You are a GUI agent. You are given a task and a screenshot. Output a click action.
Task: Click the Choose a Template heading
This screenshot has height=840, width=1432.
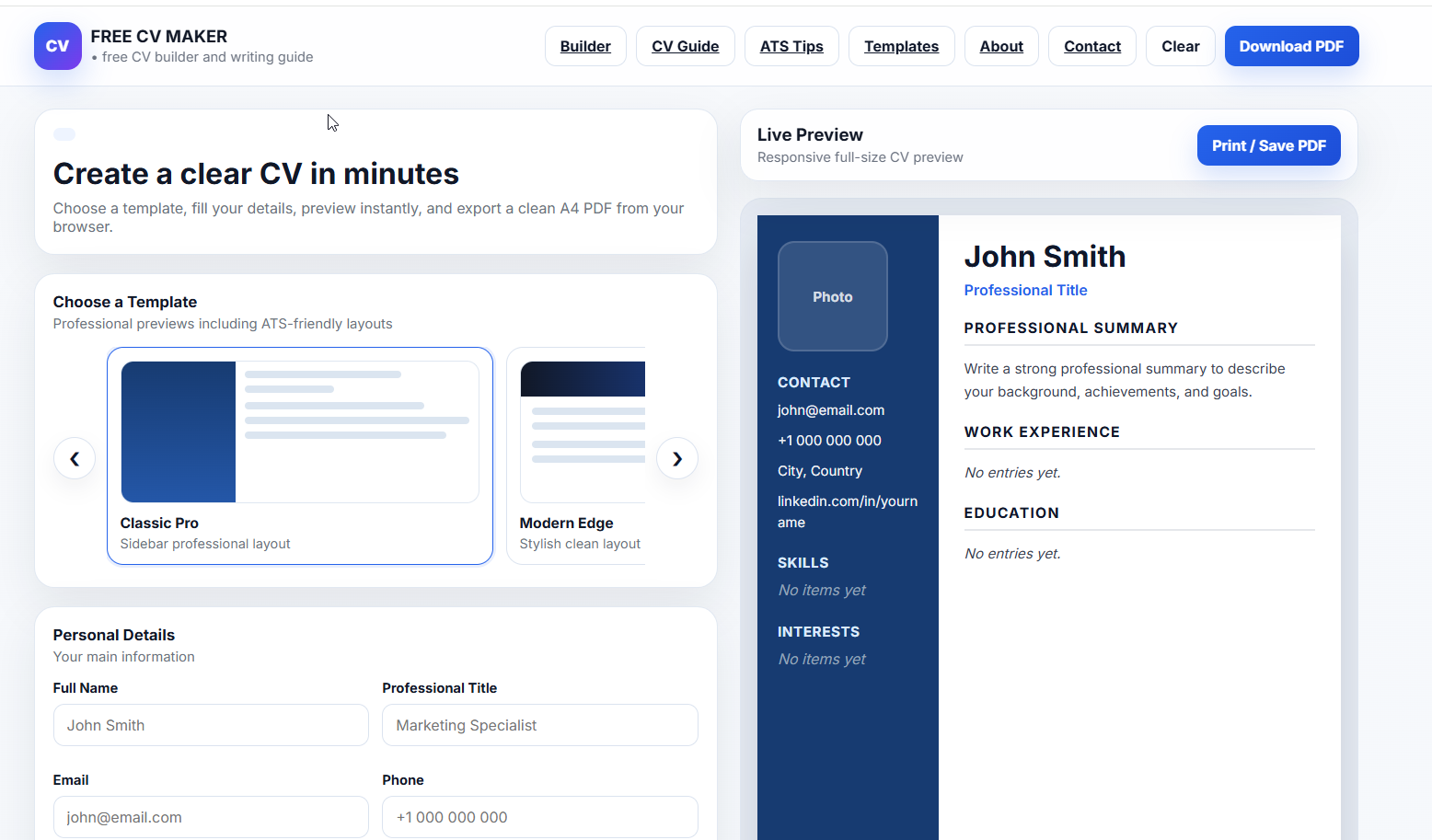click(x=125, y=302)
